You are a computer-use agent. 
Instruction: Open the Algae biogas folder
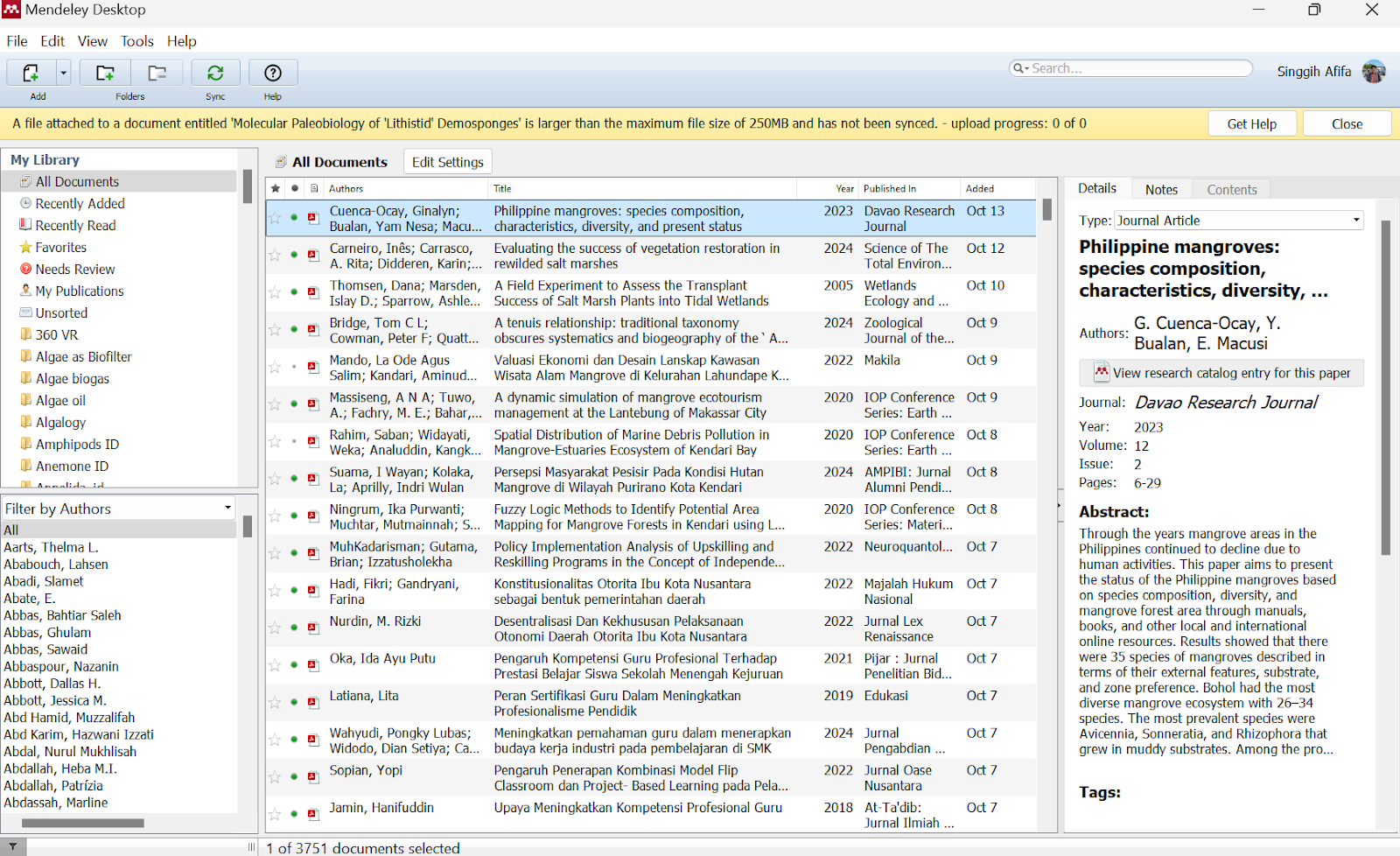point(72,378)
